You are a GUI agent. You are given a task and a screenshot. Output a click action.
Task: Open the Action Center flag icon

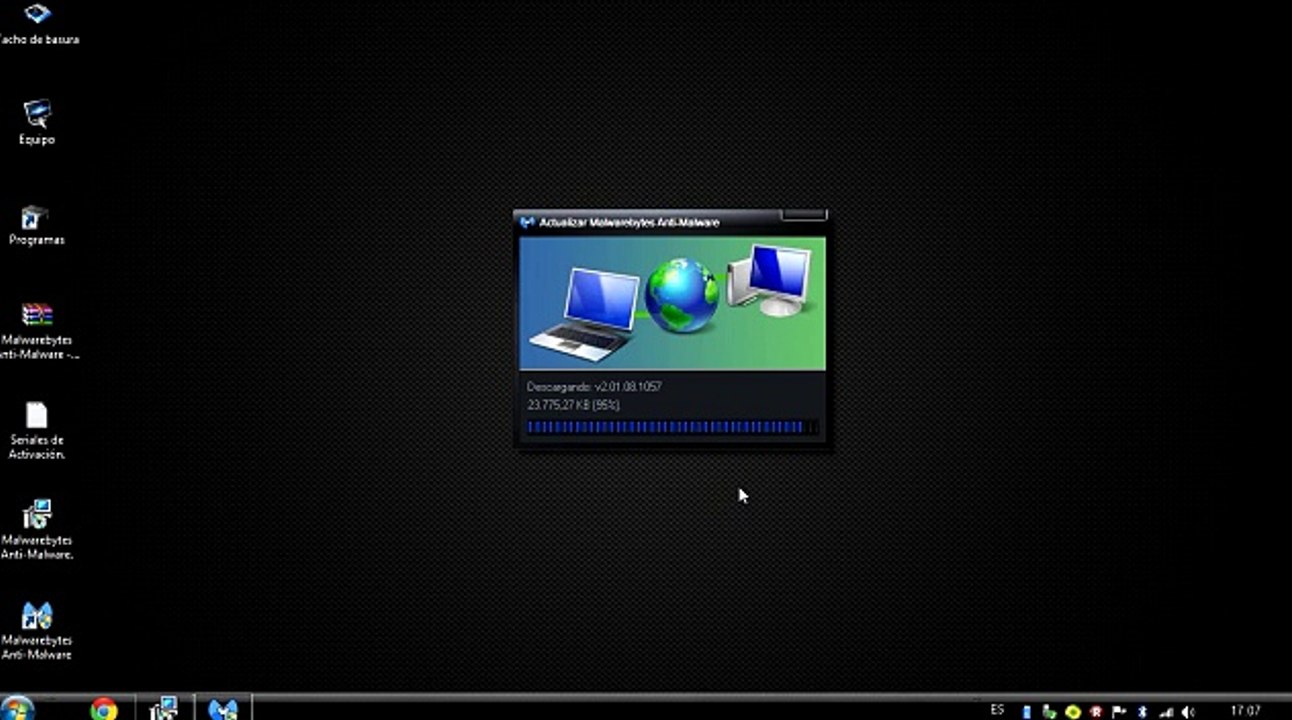click(1119, 712)
